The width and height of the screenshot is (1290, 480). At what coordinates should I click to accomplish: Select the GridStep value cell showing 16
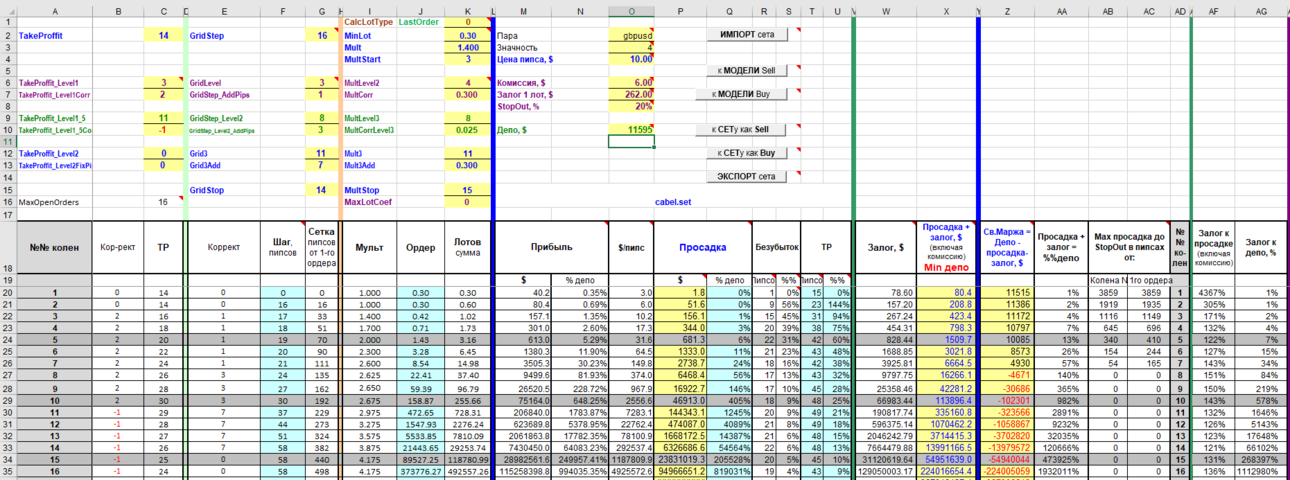tap(322, 34)
